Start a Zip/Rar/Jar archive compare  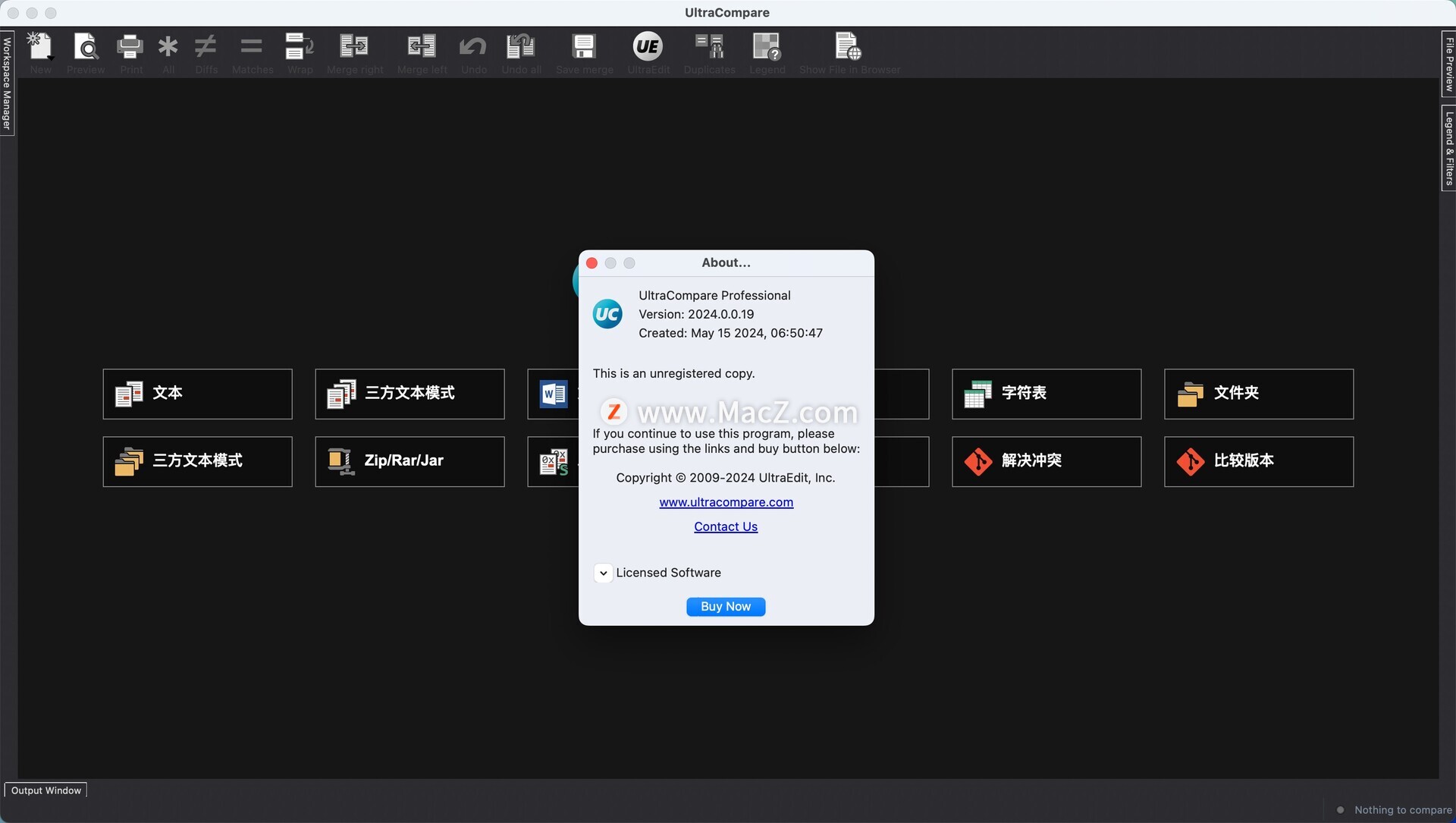tap(409, 461)
